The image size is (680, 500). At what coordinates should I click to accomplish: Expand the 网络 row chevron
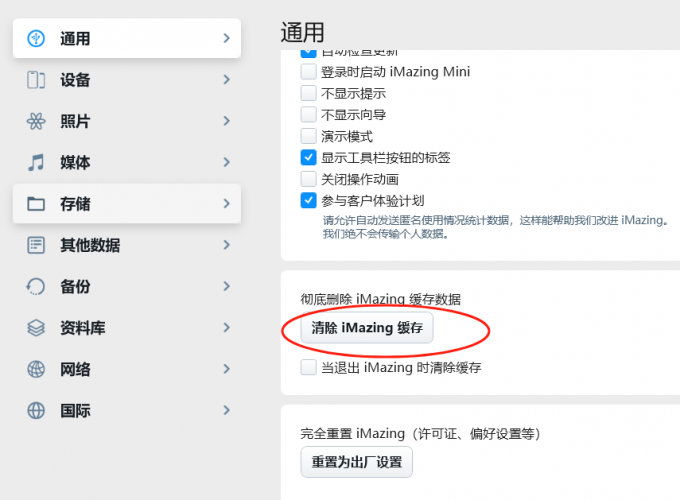[x=226, y=369]
